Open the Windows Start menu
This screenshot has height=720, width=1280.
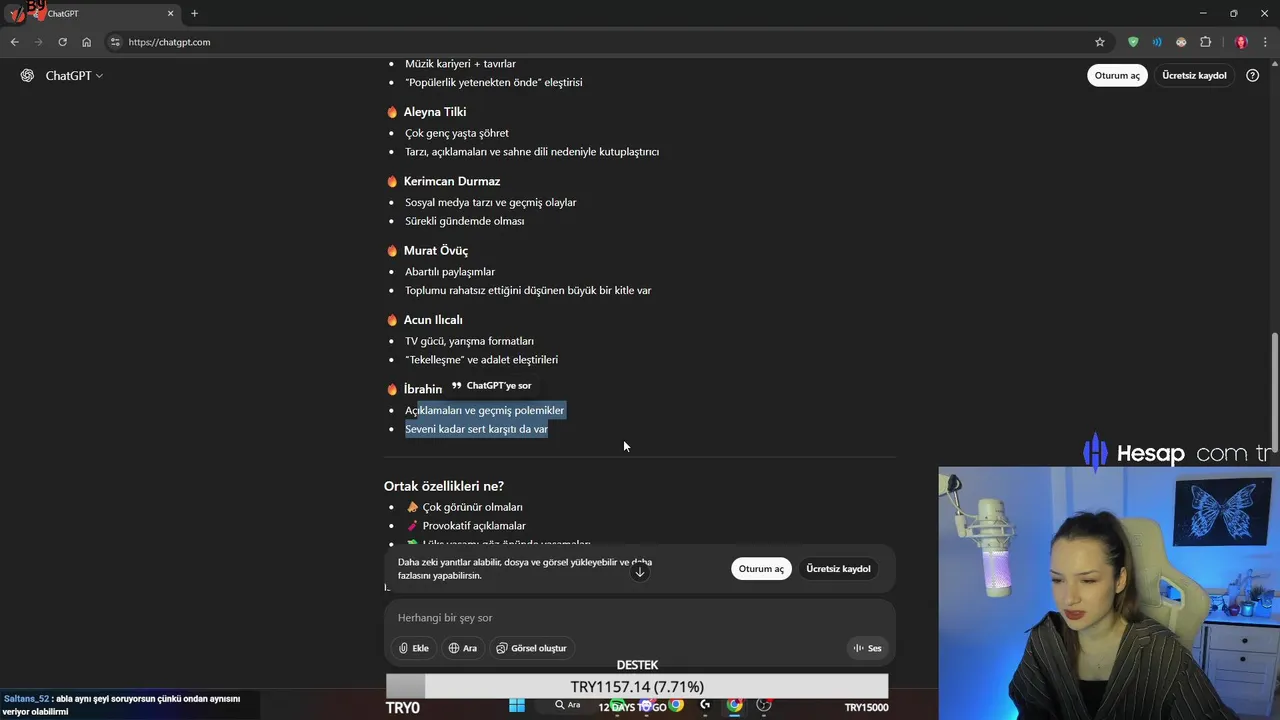click(516, 706)
